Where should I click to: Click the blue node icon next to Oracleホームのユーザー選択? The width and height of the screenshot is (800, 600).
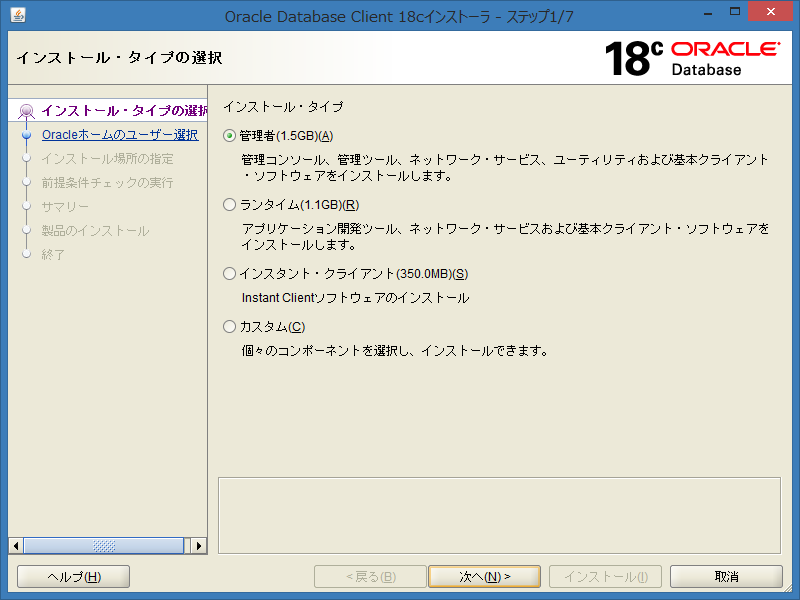pos(27,134)
